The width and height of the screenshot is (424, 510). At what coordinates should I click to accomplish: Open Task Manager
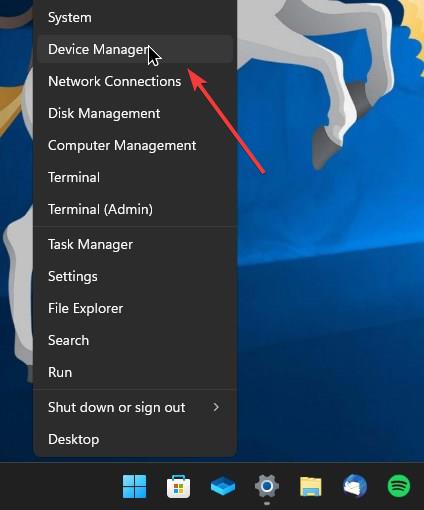[135, 244]
